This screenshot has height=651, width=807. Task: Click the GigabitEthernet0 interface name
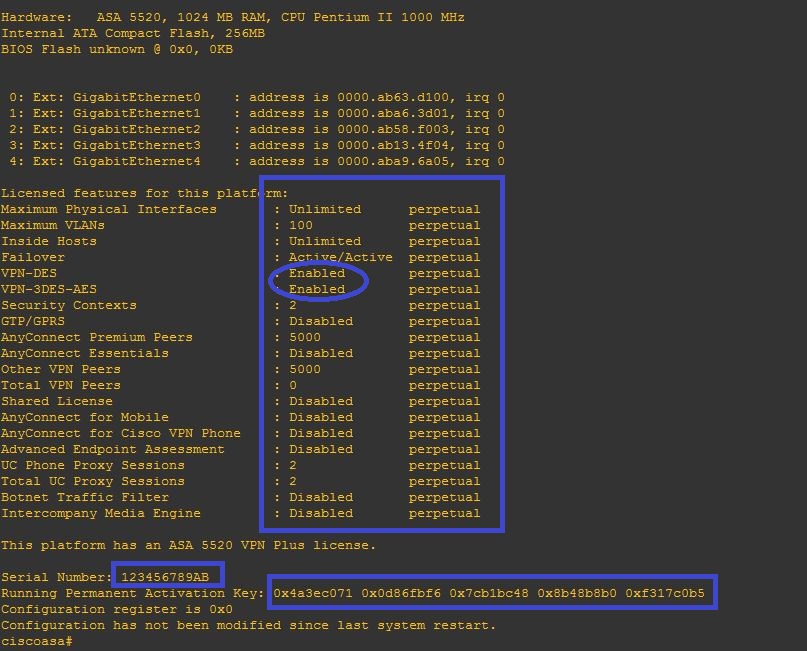coord(136,97)
